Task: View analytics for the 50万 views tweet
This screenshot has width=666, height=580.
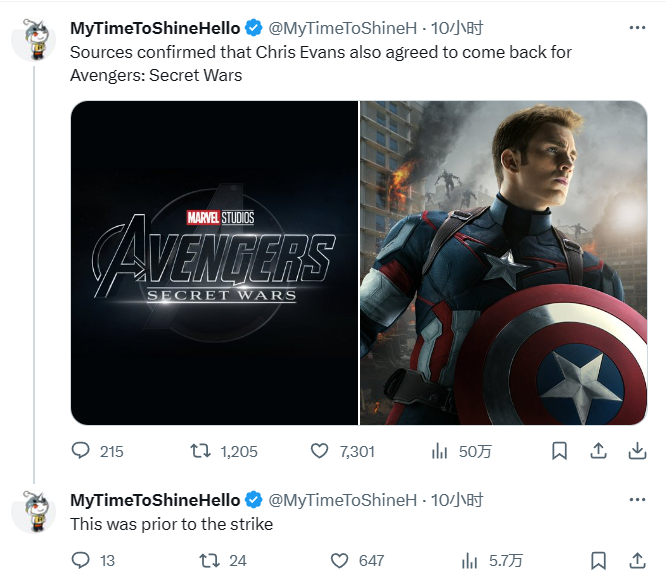Action: click(x=439, y=451)
